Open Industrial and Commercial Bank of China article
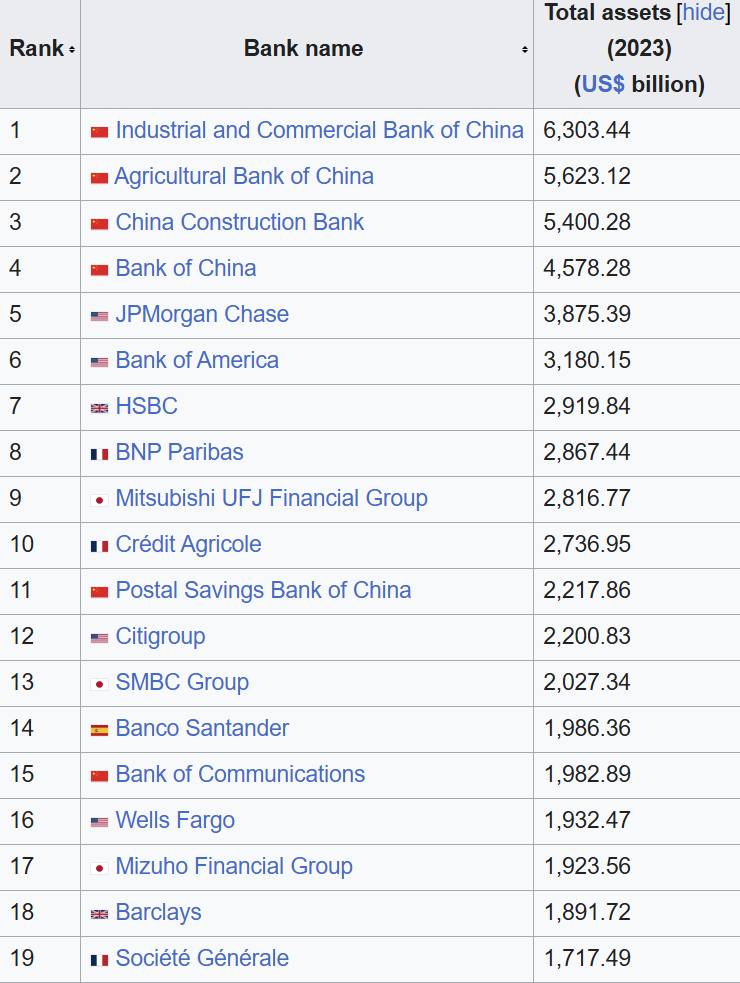 click(319, 130)
